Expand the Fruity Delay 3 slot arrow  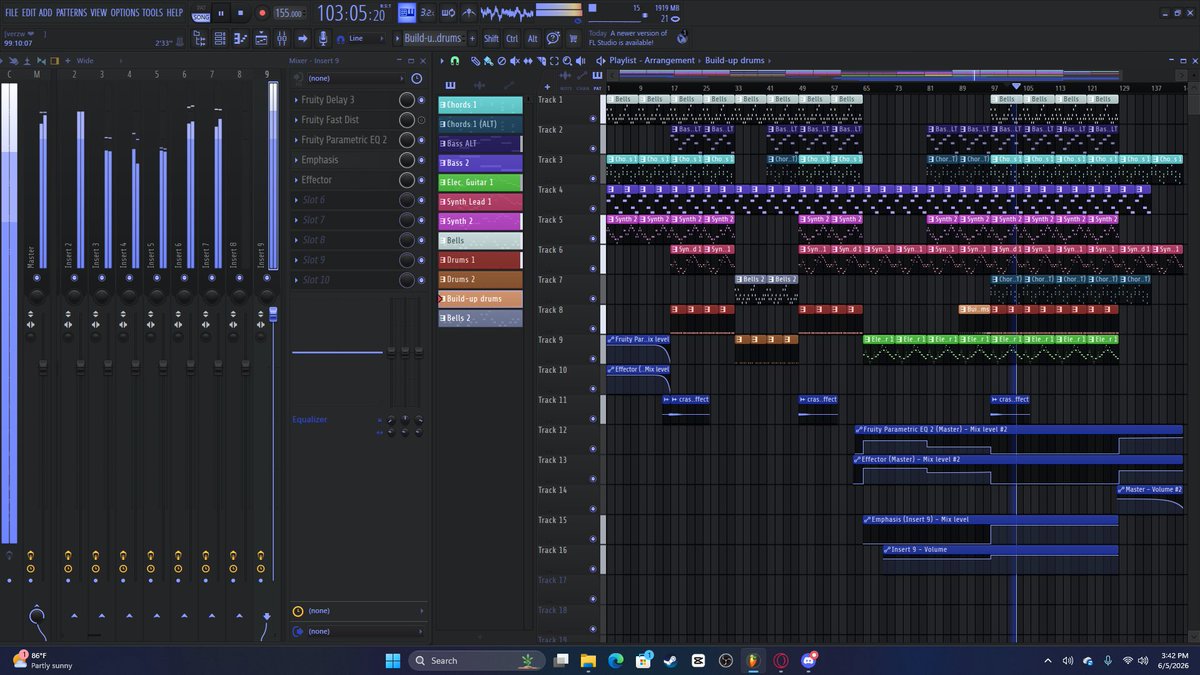[x=296, y=100]
